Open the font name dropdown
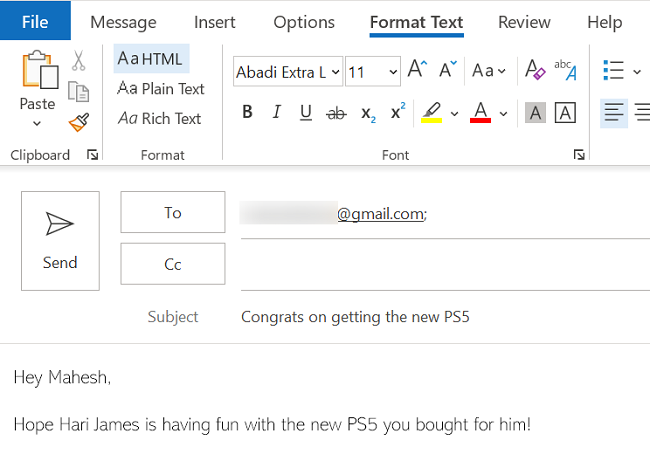650x454 pixels. (334, 72)
